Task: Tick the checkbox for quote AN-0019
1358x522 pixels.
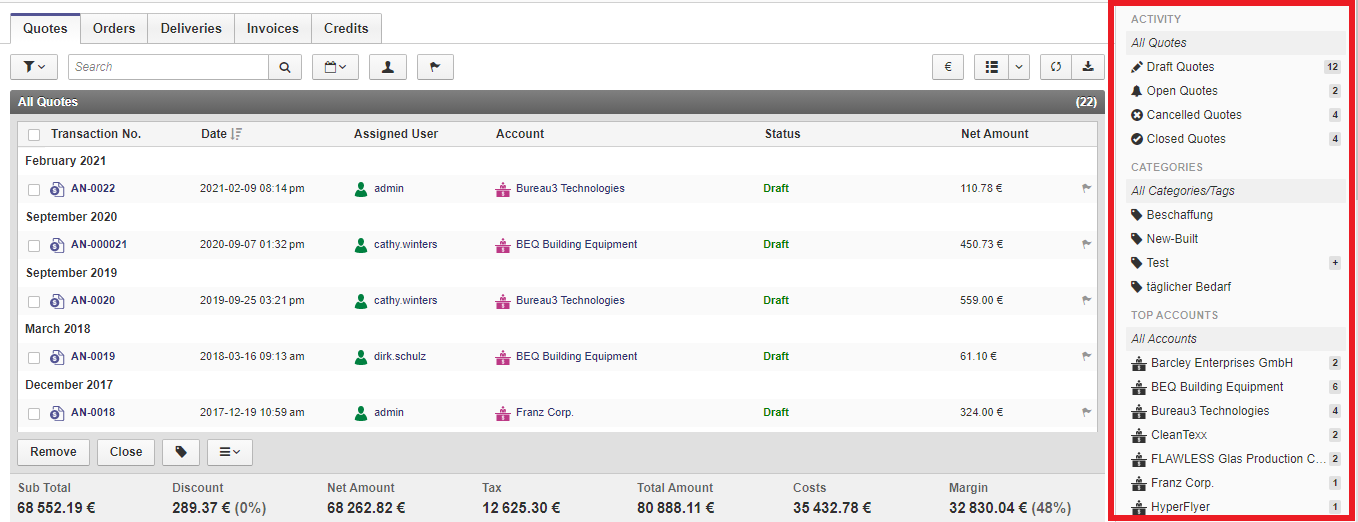Action: tap(34, 357)
